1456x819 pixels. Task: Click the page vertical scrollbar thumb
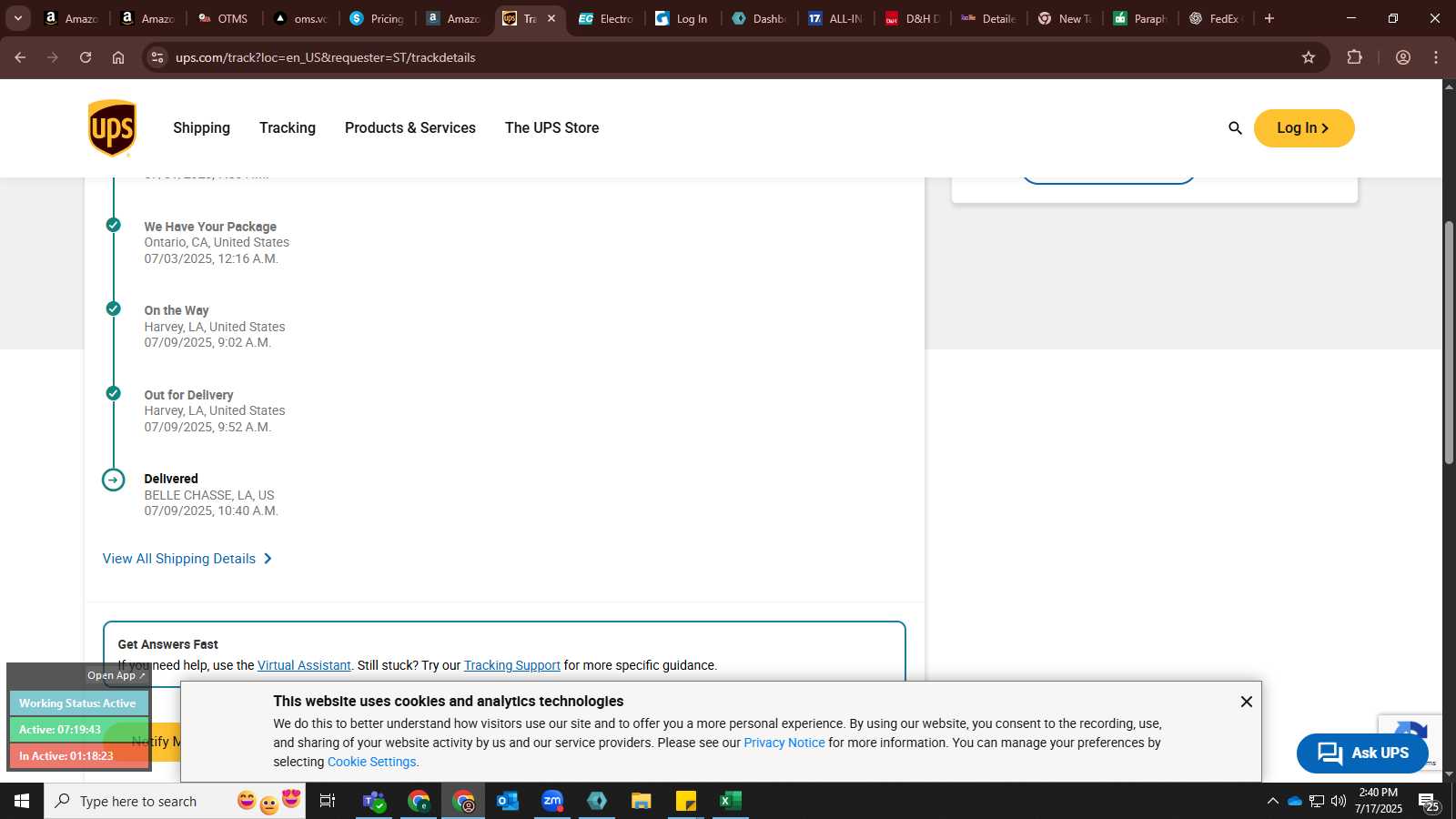(1449, 342)
